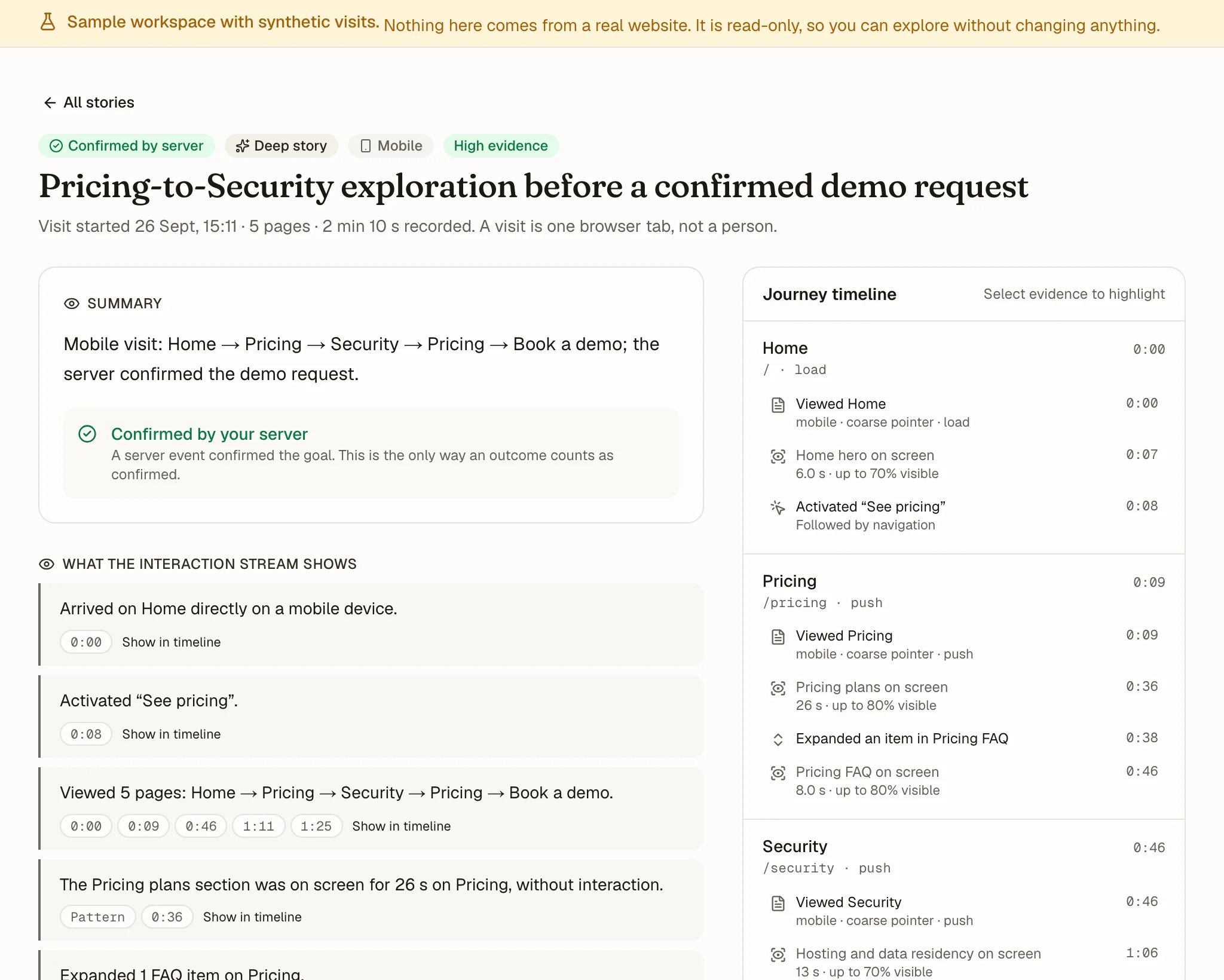Show Activated See pricing evidence in timeline
This screenshot has height=980, width=1224.
tap(172, 734)
